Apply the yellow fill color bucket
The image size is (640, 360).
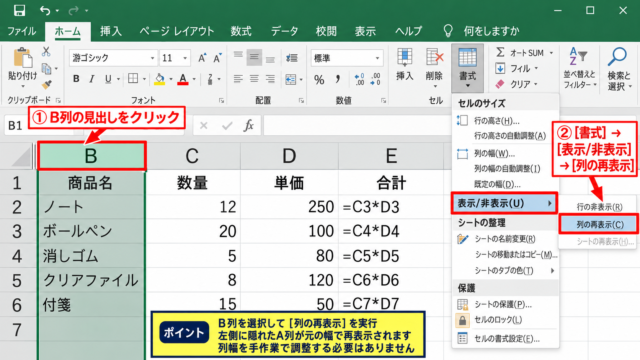click(160, 79)
